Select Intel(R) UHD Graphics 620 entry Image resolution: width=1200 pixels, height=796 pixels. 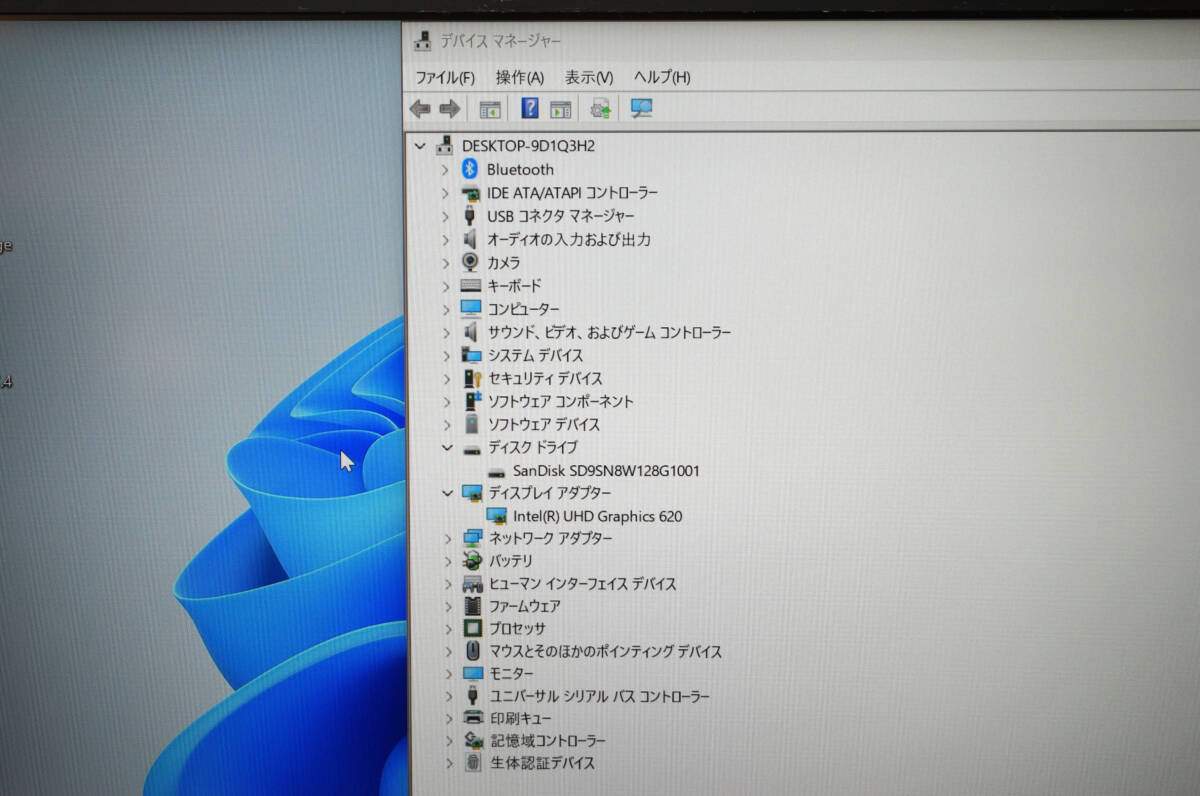click(x=598, y=516)
